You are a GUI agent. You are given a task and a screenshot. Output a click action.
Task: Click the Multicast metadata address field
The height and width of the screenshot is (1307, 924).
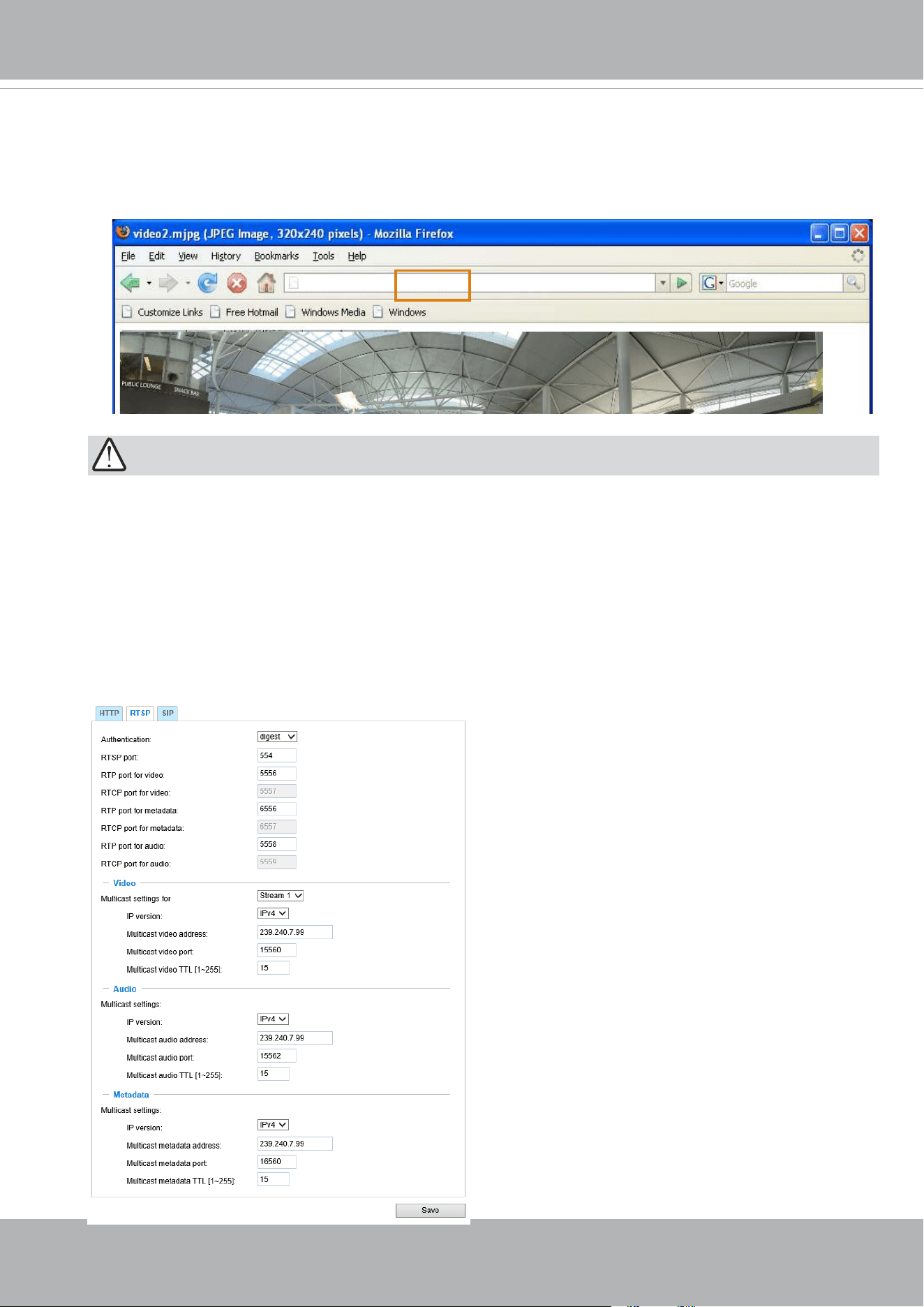(295, 1144)
